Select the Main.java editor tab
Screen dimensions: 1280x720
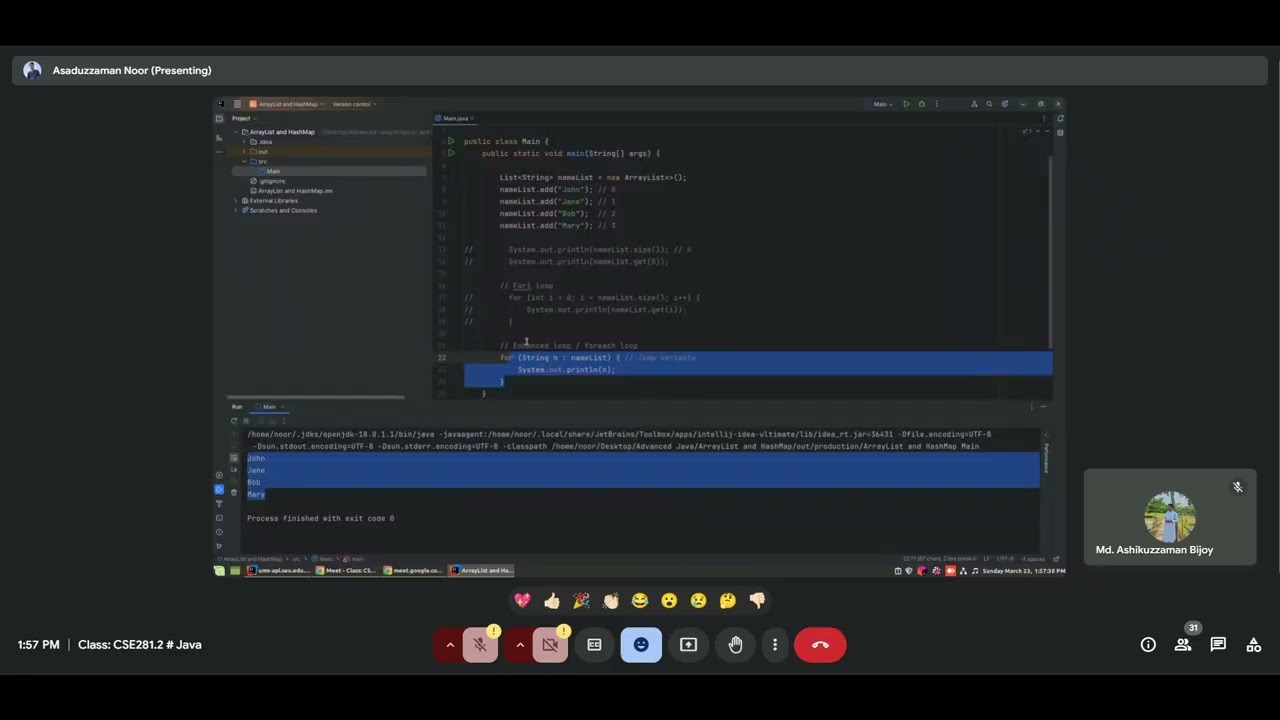point(455,118)
